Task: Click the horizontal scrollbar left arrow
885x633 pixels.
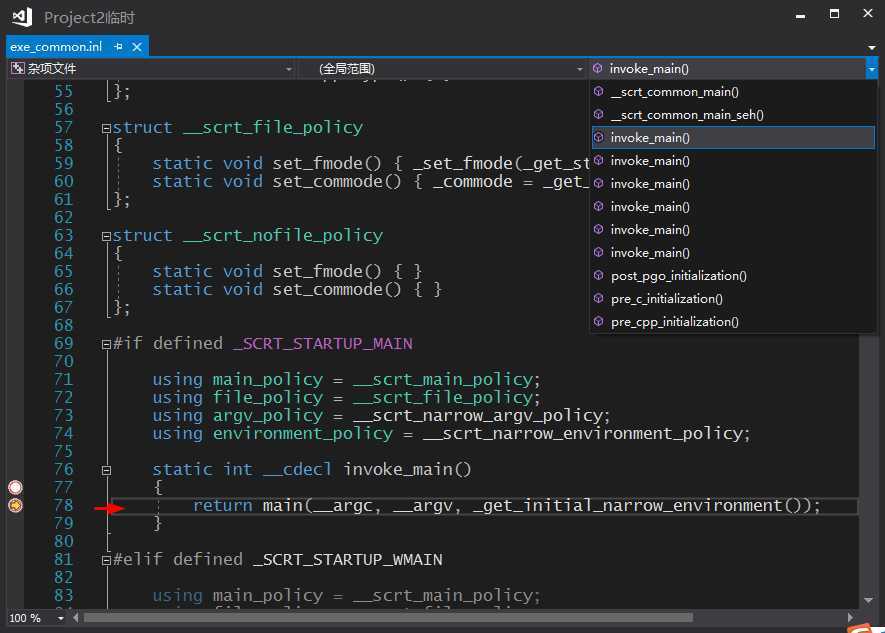Action: coord(76,618)
